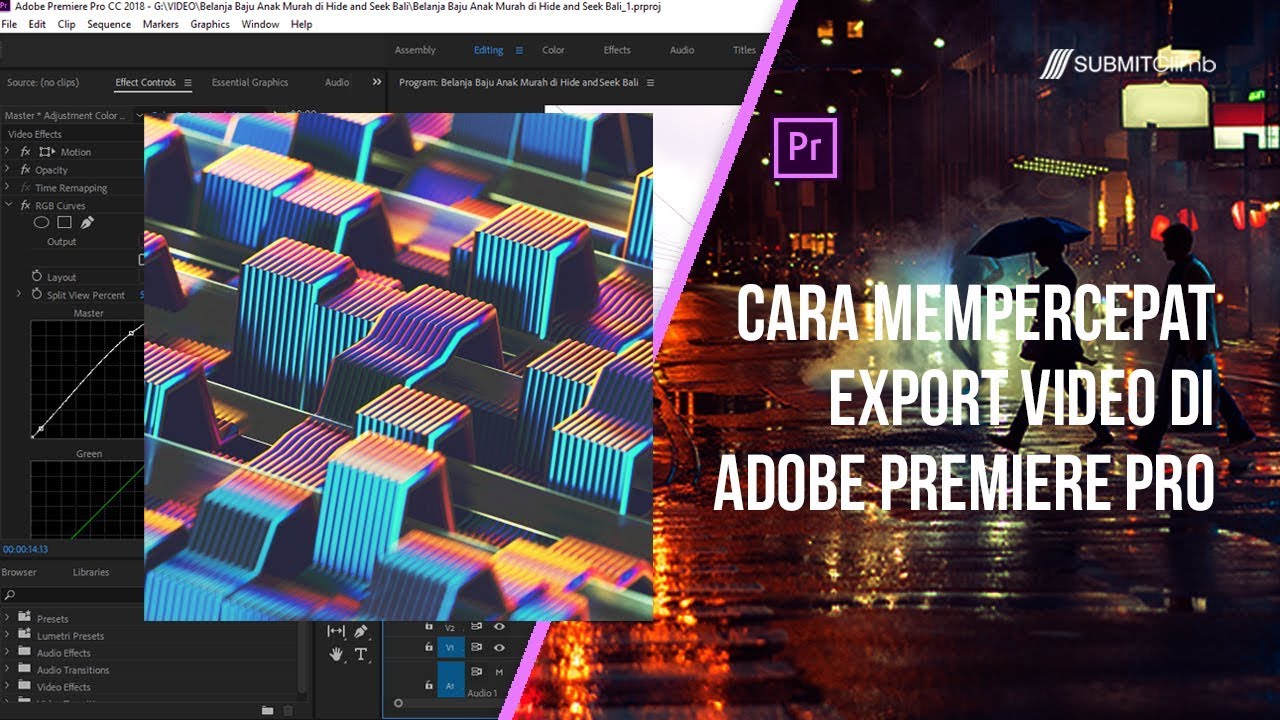This screenshot has width=1280, height=720.
Task: Switch to the Essential Graphics tab
Action: pyautogui.click(x=250, y=82)
